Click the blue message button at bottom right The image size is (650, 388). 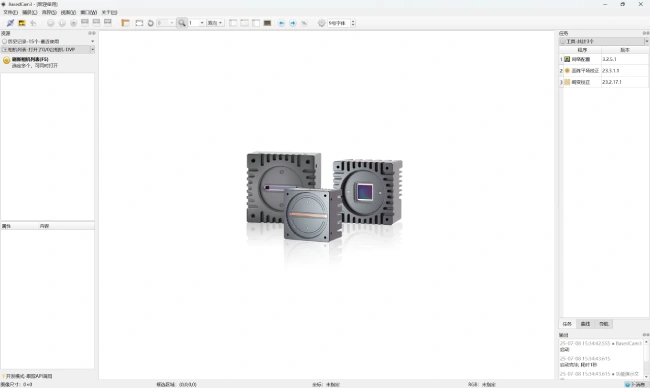(x=636, y=385)
